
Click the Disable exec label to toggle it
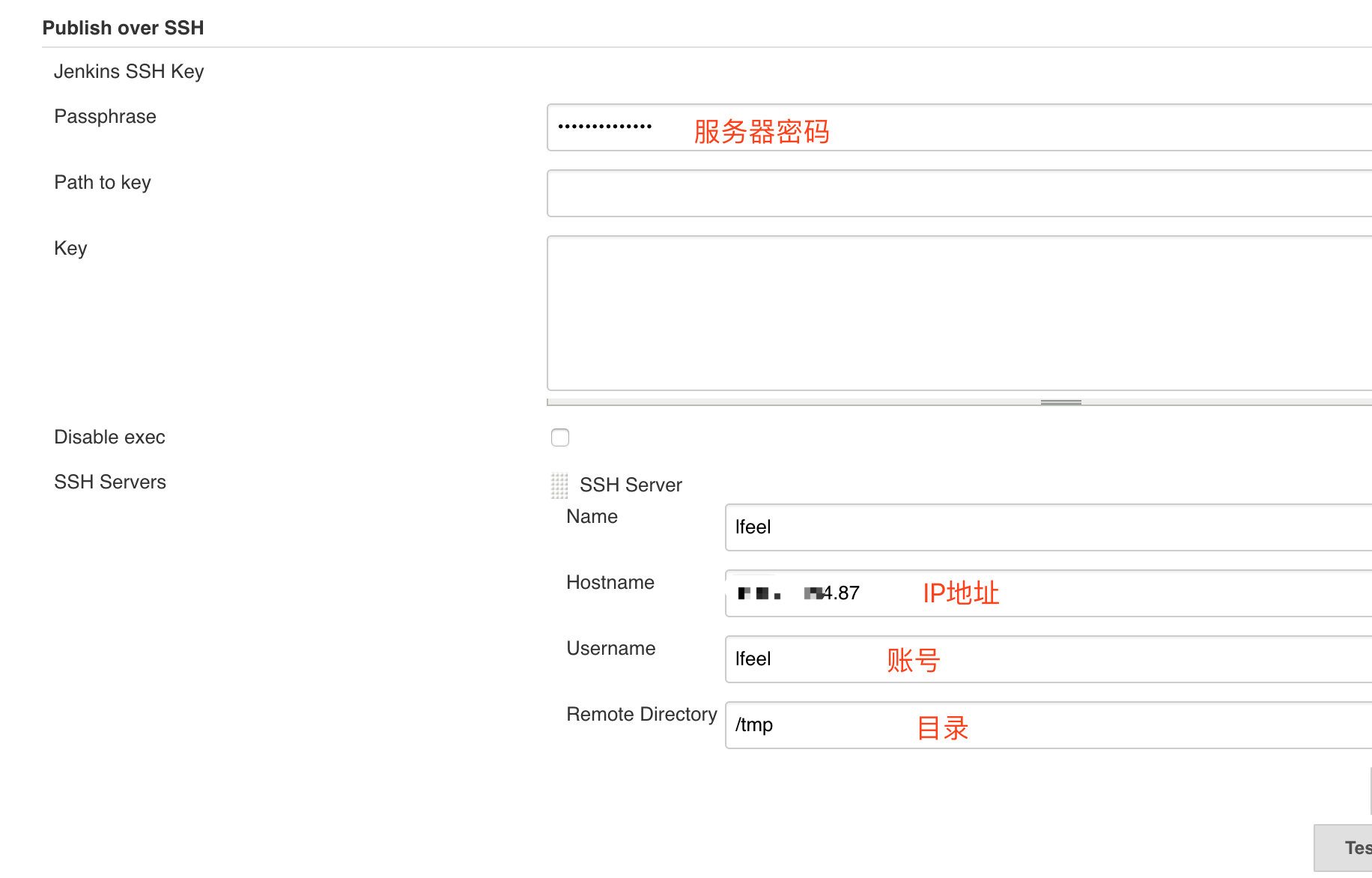tap(109, 437)
